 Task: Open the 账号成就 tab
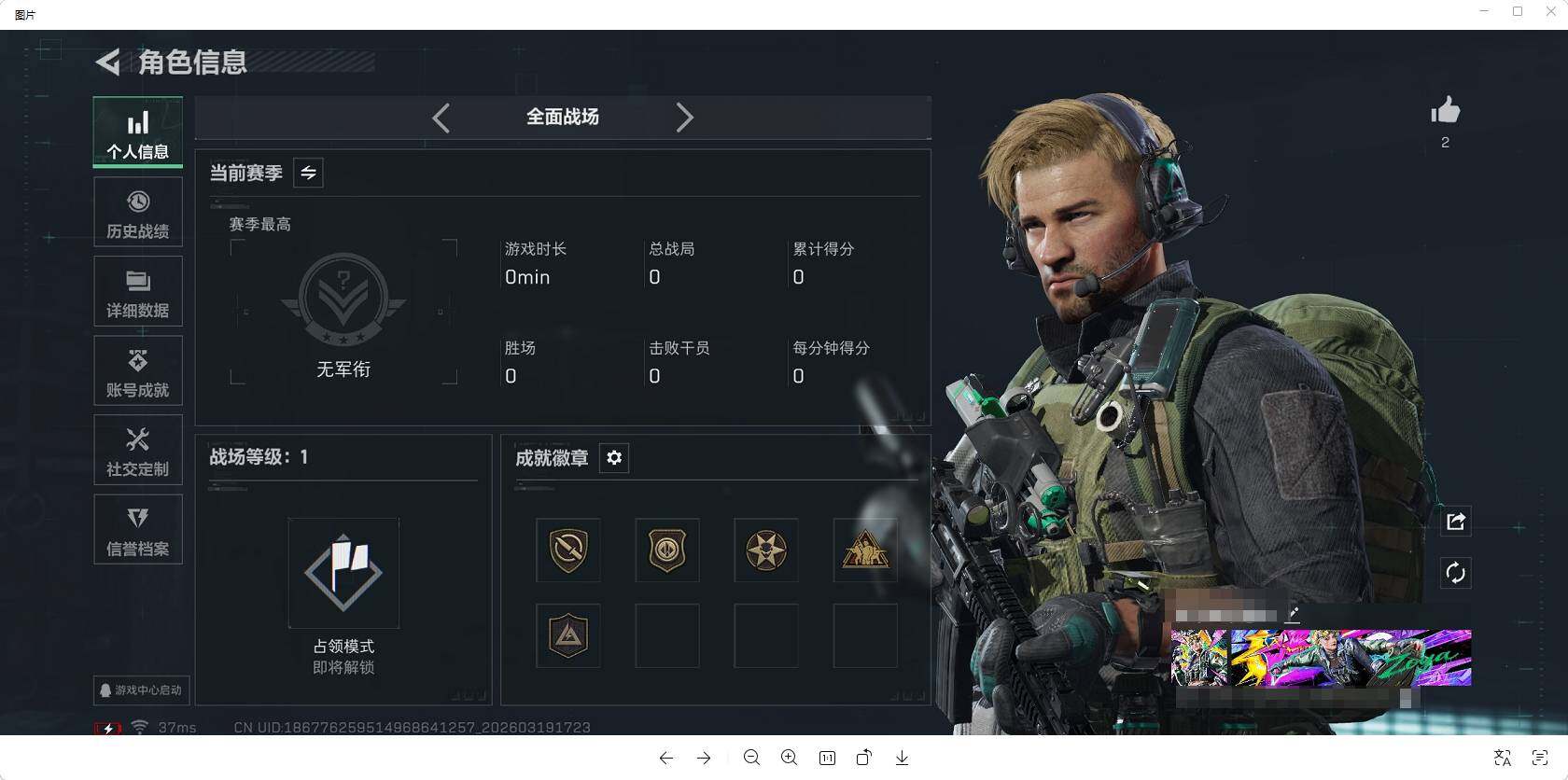pyautogui.click(x=138, y=370)
